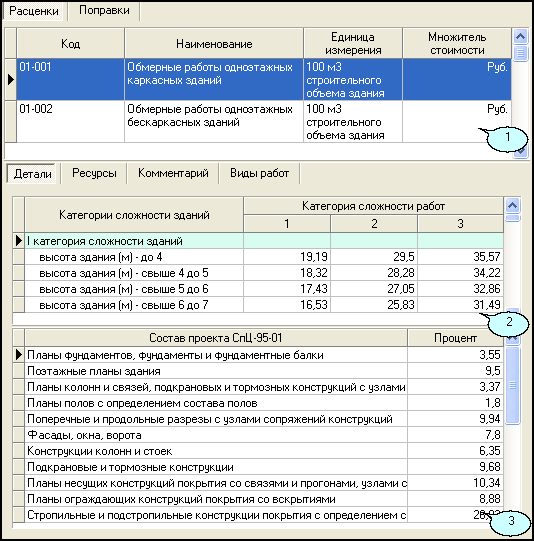The width and height of the screenshot is (534, 541).
Task: Click the Множитель стоимости column header
Action: tap(457, 43)
